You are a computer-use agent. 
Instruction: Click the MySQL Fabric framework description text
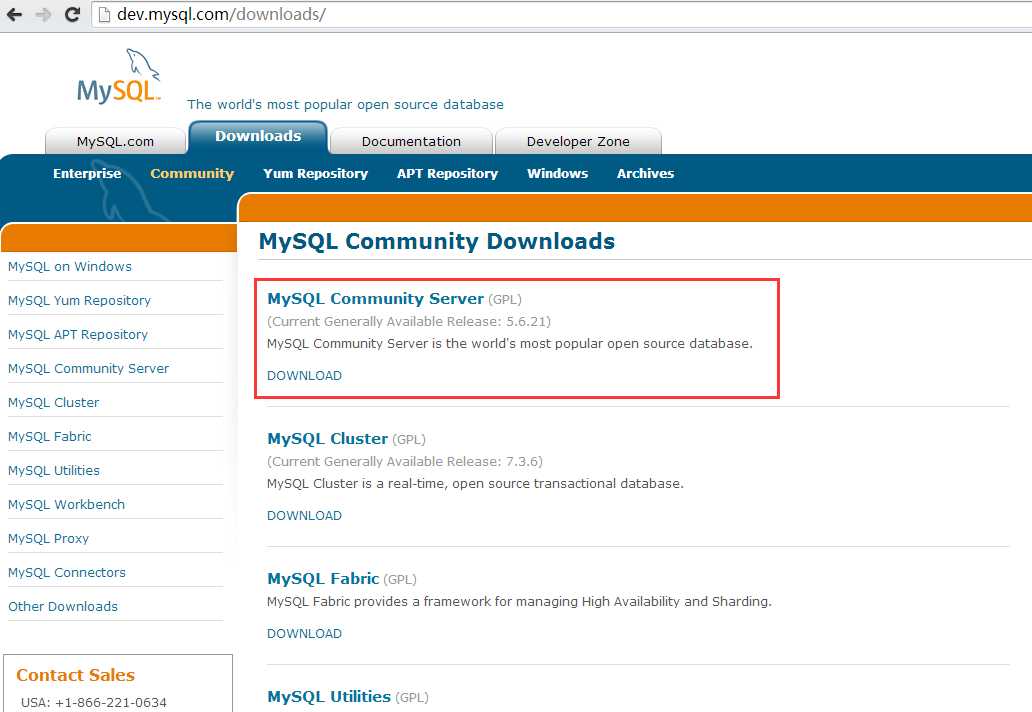pyautogui.click(x=519, y=601)
